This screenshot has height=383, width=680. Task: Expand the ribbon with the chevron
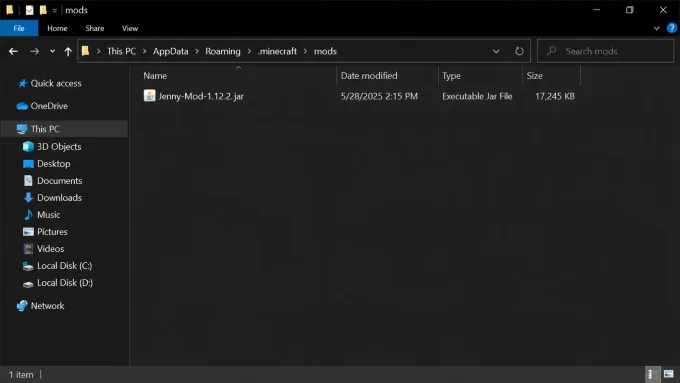click(656, 28)
